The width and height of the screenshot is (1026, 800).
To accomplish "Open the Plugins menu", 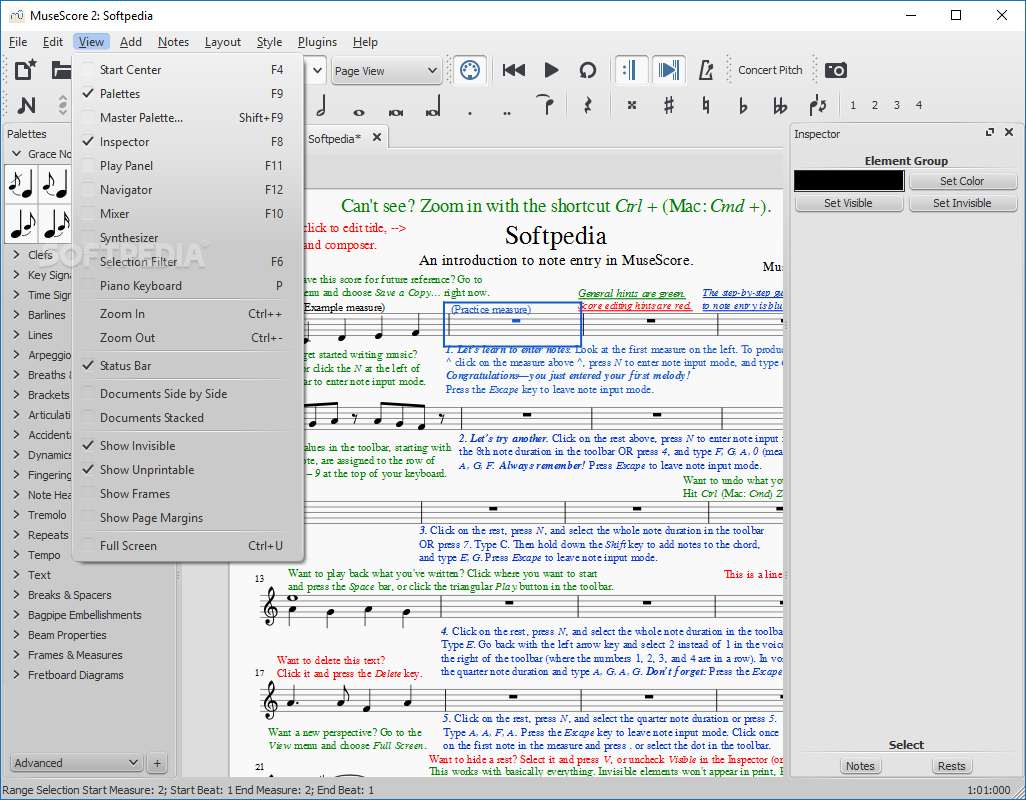I will coord(317,42).
